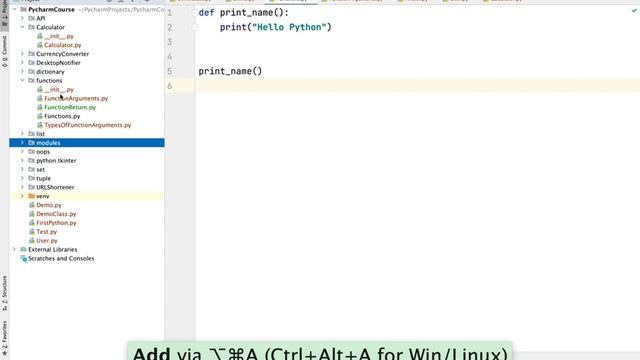This screenshot has width=640, height=360.
Task: Collapse the Calculator folder arrow
Action: tap(22, 27)
